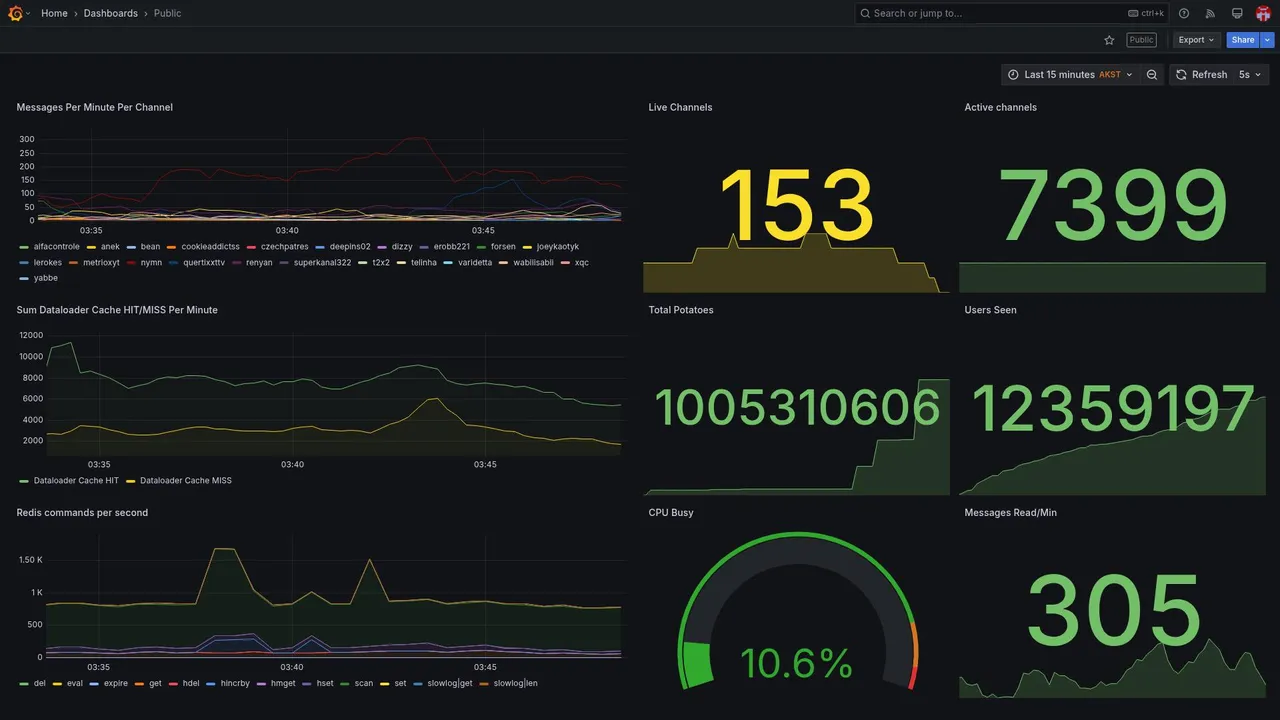Image resolution: width=1280 pixels, height=720 pixels.
Task: Open the news feed RSS icon
Action: tap(1210, 13)
